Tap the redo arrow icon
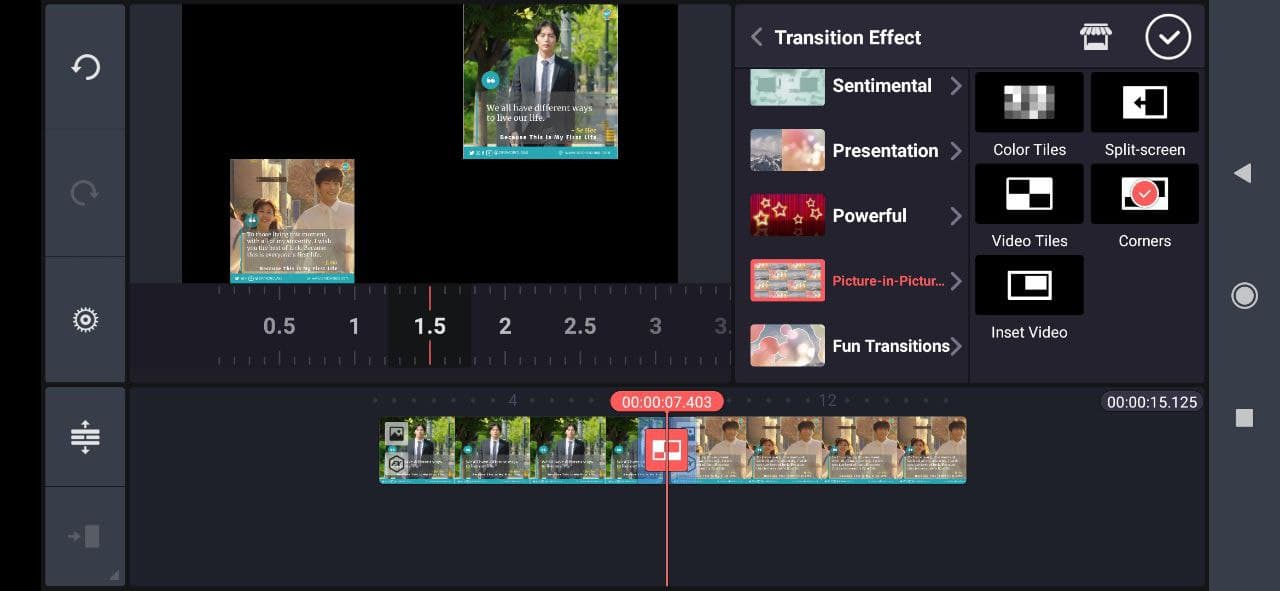1280x591 pixels. pos(85,192)
